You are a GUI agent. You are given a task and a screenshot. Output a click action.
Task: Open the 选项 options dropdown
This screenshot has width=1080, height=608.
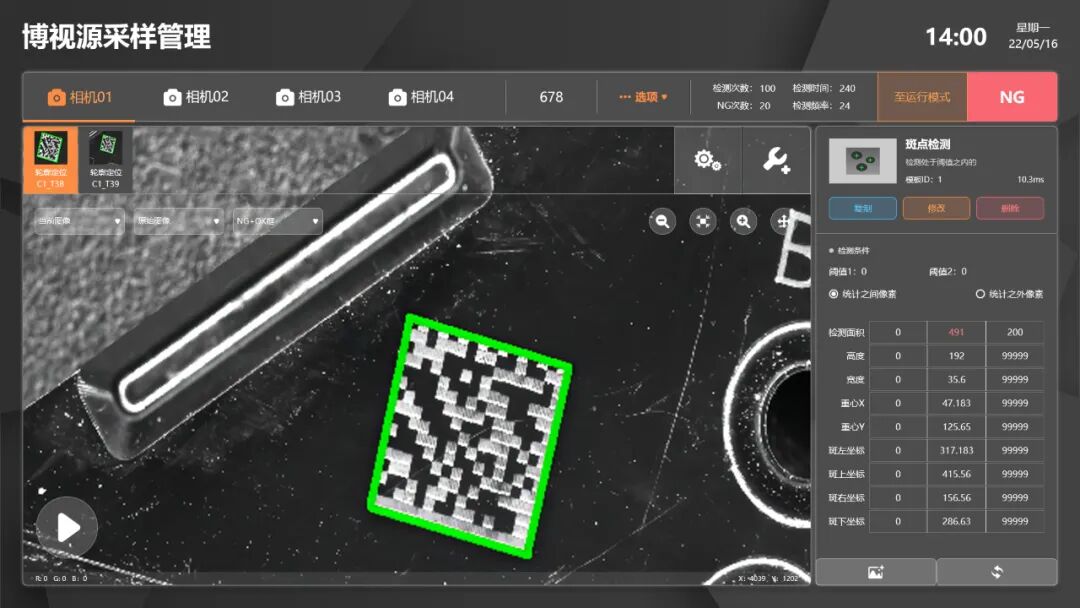643,97
